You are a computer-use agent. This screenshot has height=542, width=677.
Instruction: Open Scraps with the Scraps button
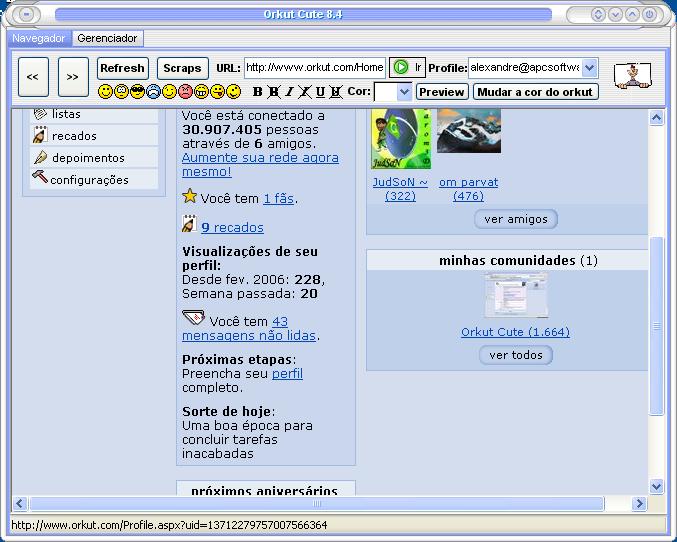183,68
